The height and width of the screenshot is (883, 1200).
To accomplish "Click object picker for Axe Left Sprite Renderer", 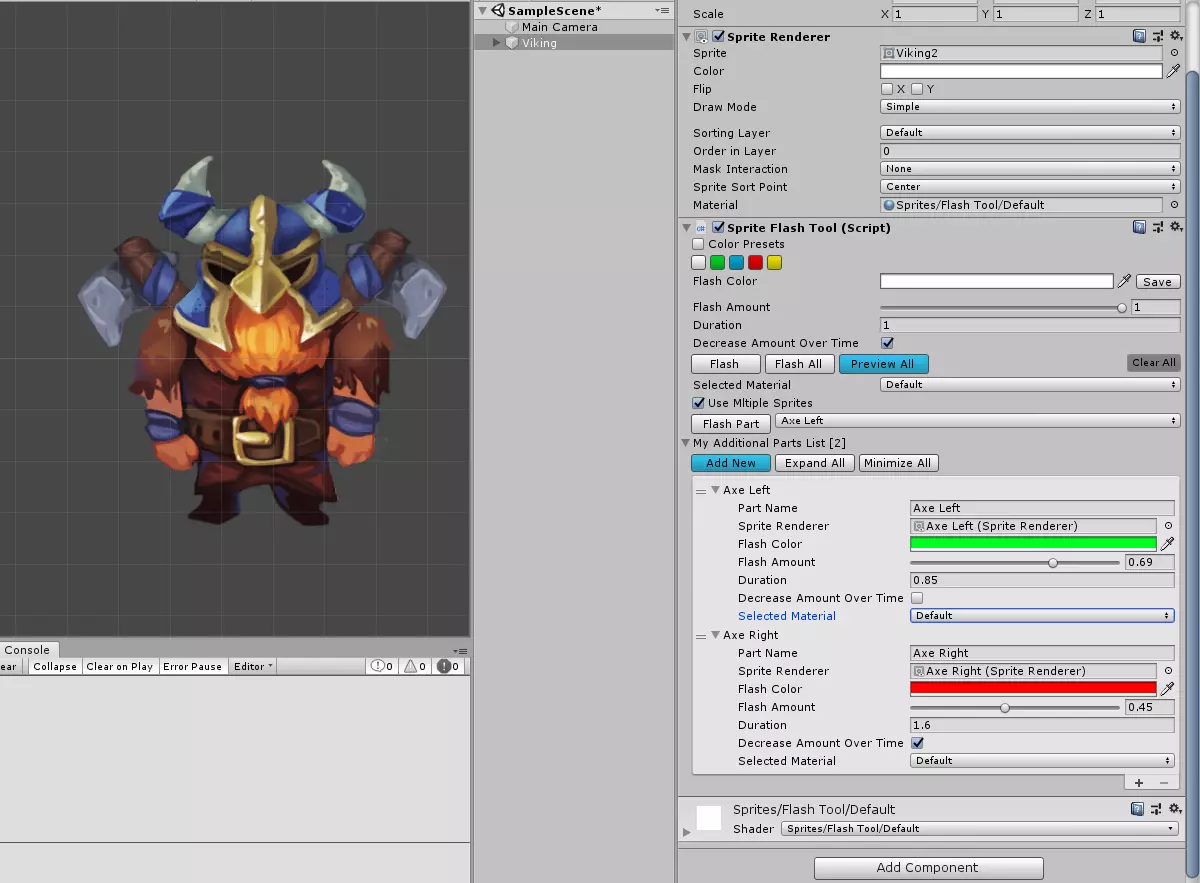I will [1168, 526].
